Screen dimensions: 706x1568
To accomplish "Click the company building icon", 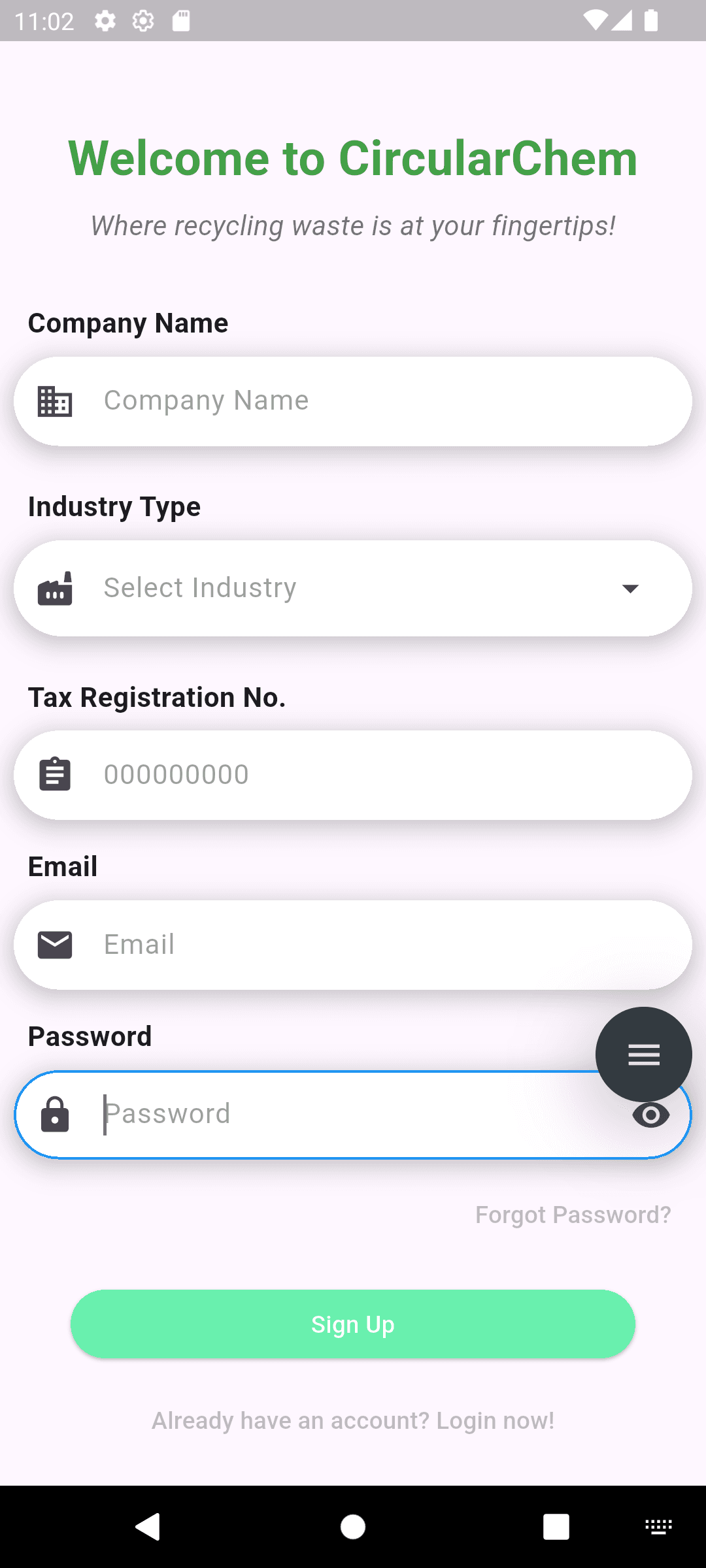I will pos(55,401).
